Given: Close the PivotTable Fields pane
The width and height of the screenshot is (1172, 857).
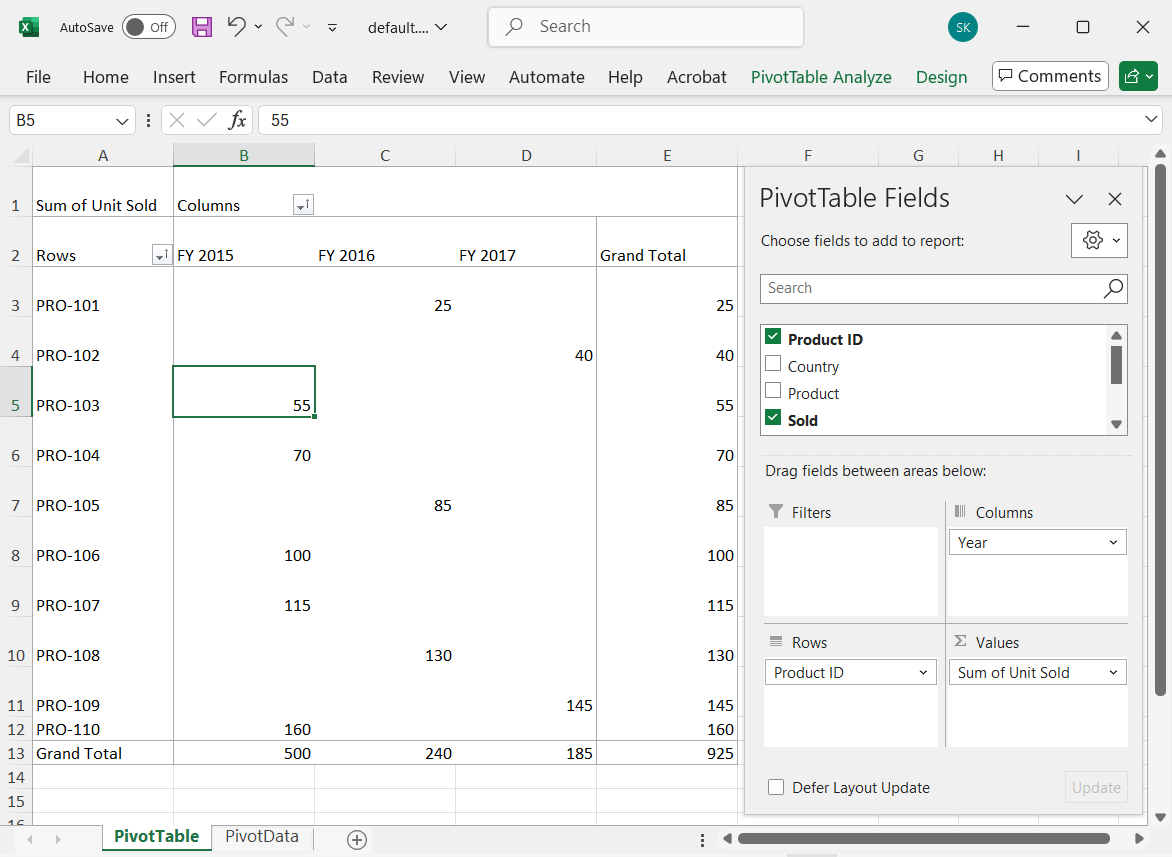Looking at the screenshot, I should coord(1115,199).
